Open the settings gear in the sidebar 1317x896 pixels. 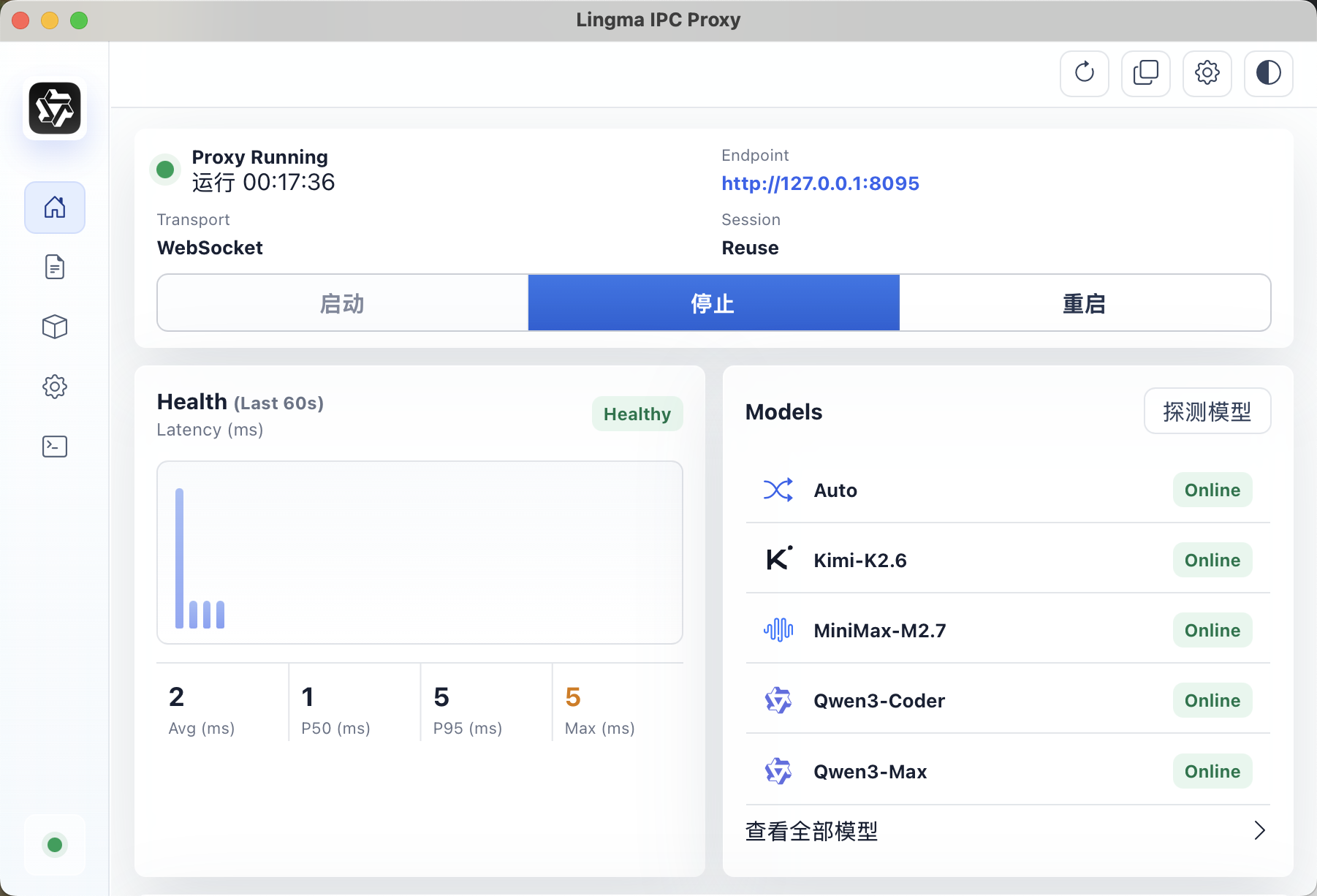pyautogui.click(x=55, y=387)
